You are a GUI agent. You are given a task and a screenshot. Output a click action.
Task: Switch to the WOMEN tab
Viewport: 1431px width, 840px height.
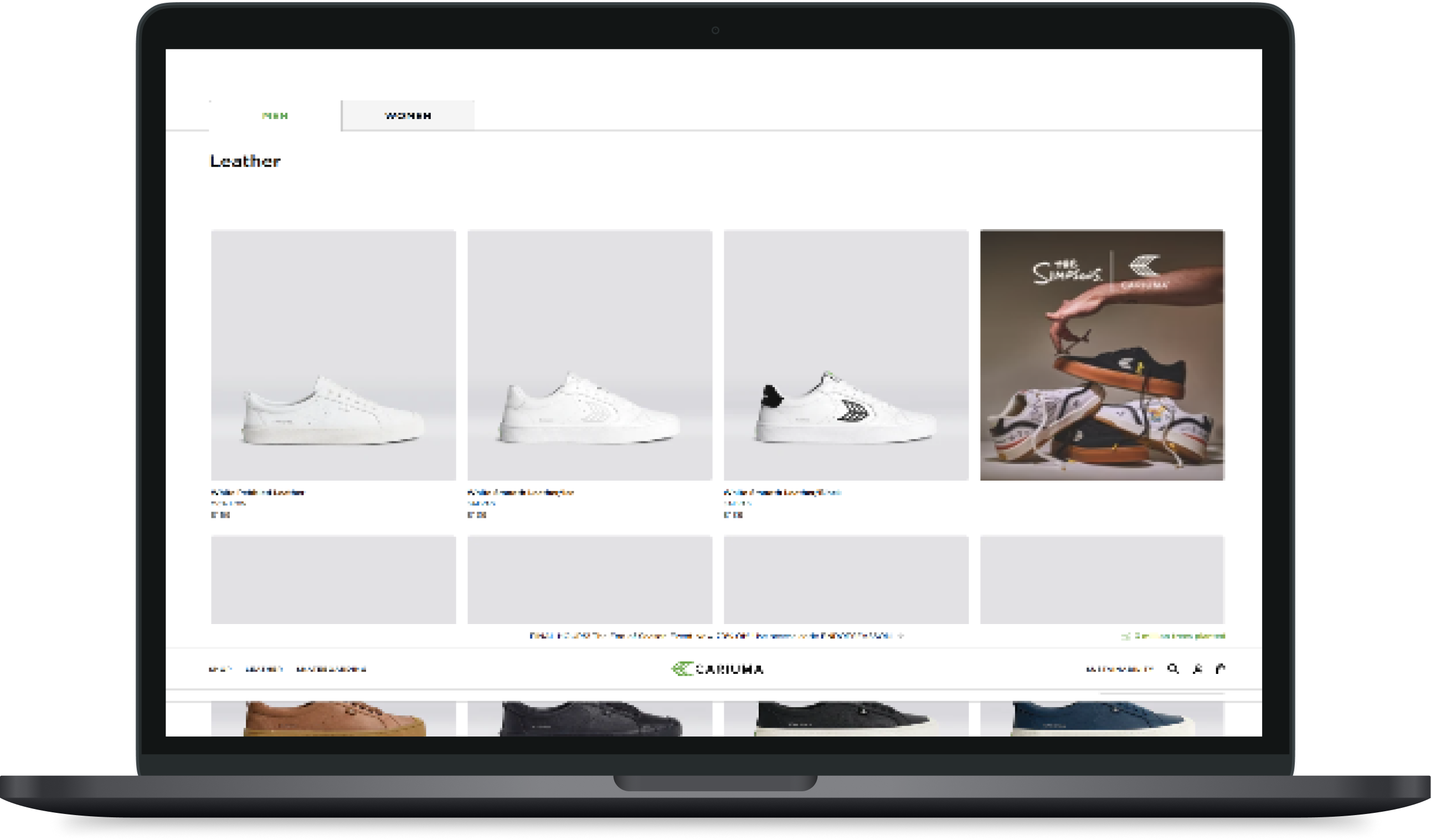[408, 115]
